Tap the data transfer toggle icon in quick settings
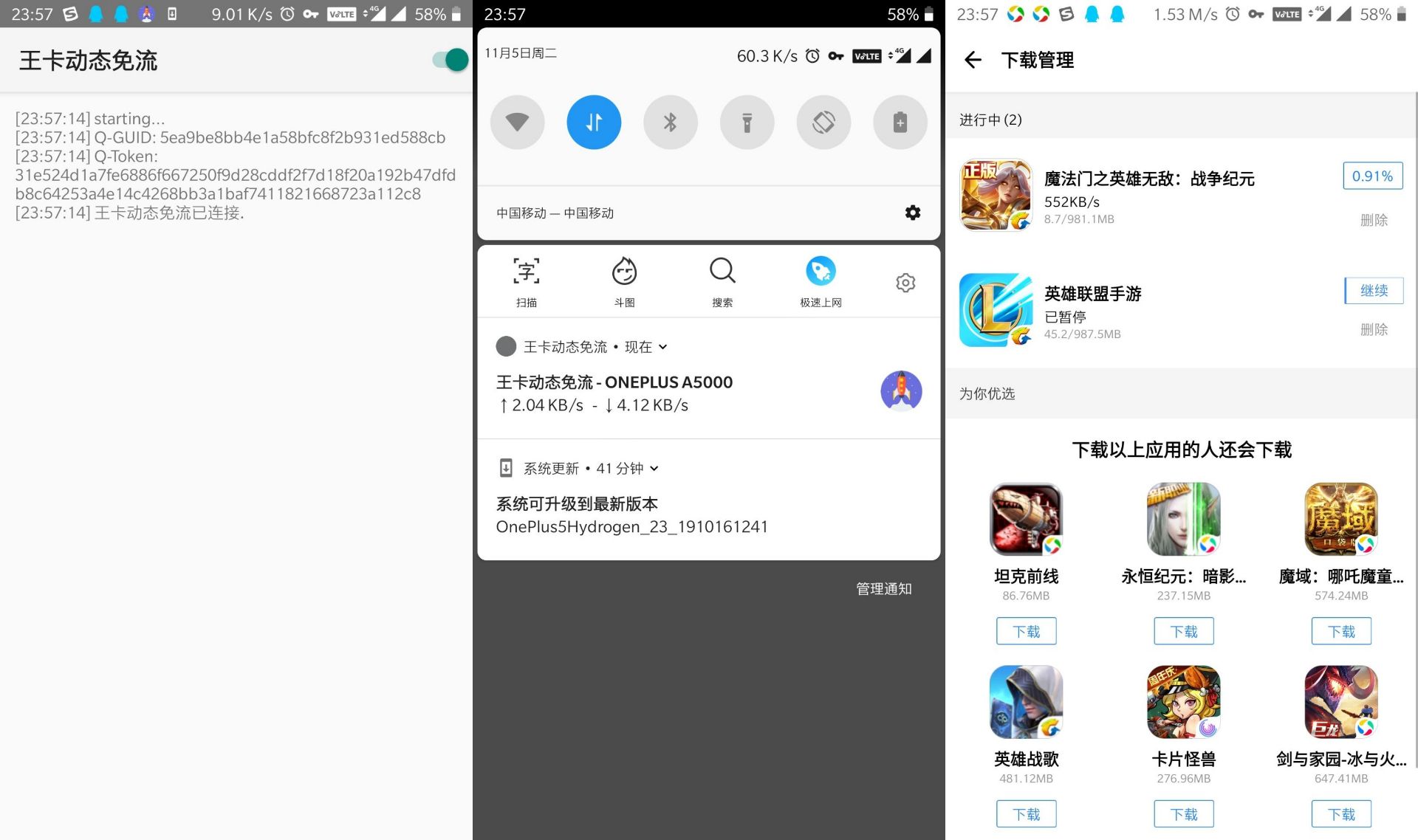The image size is (1418, 840). [593, 121]
